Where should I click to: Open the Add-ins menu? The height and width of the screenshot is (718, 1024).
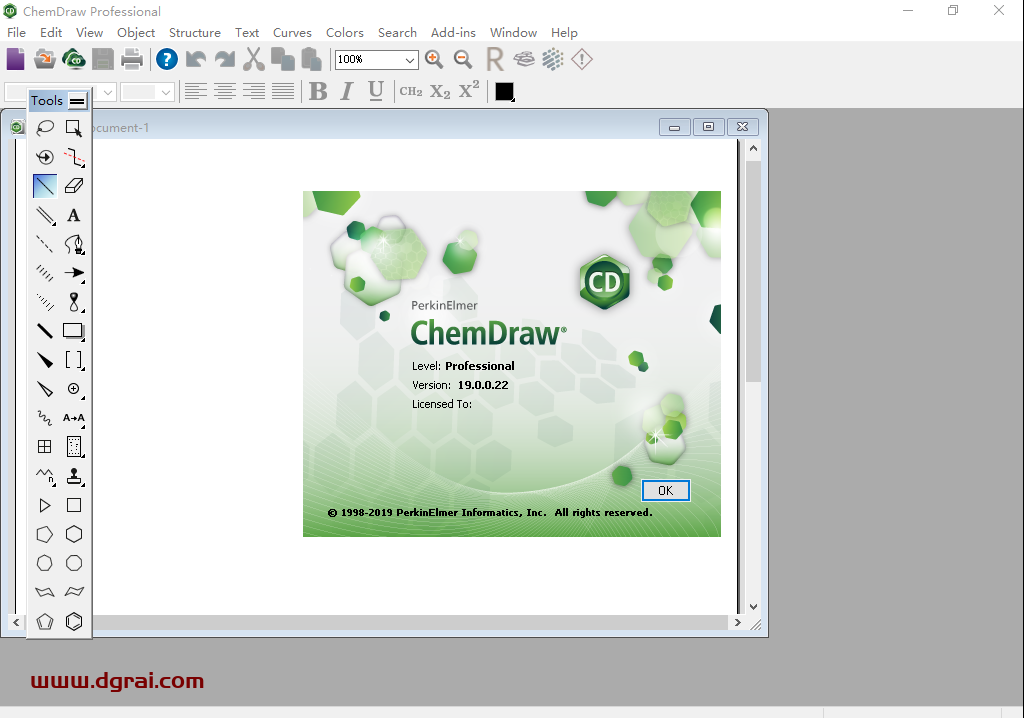[453, 33]
